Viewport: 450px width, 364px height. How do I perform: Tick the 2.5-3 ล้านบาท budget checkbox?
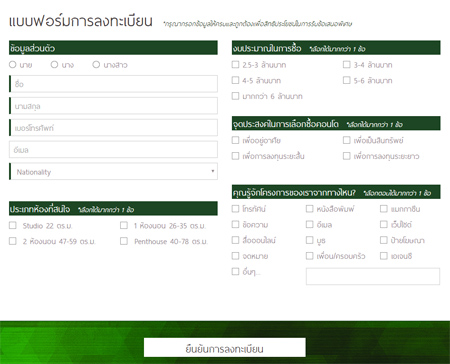point(235,64)
